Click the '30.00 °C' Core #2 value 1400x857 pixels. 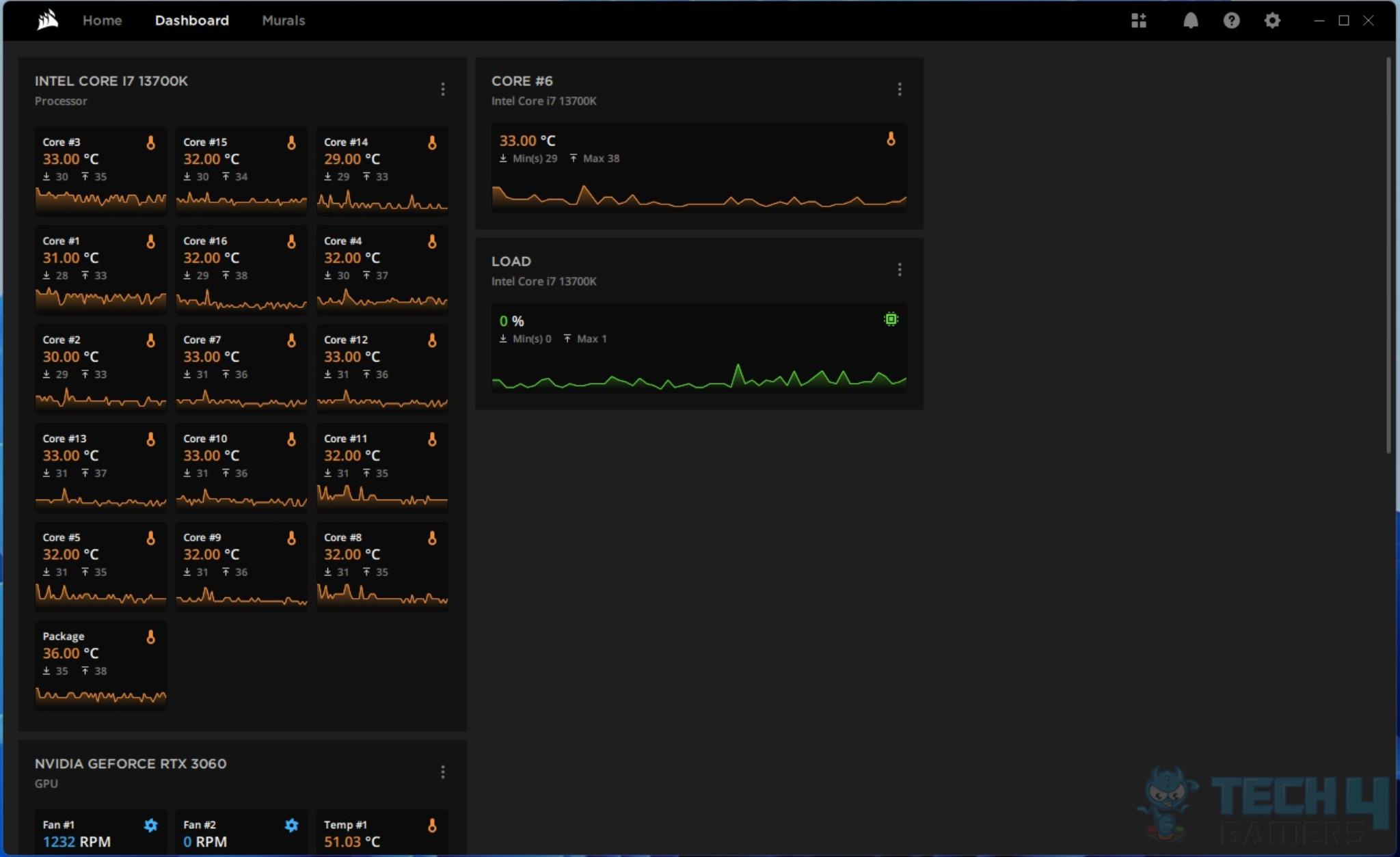(x=70, y=357)
